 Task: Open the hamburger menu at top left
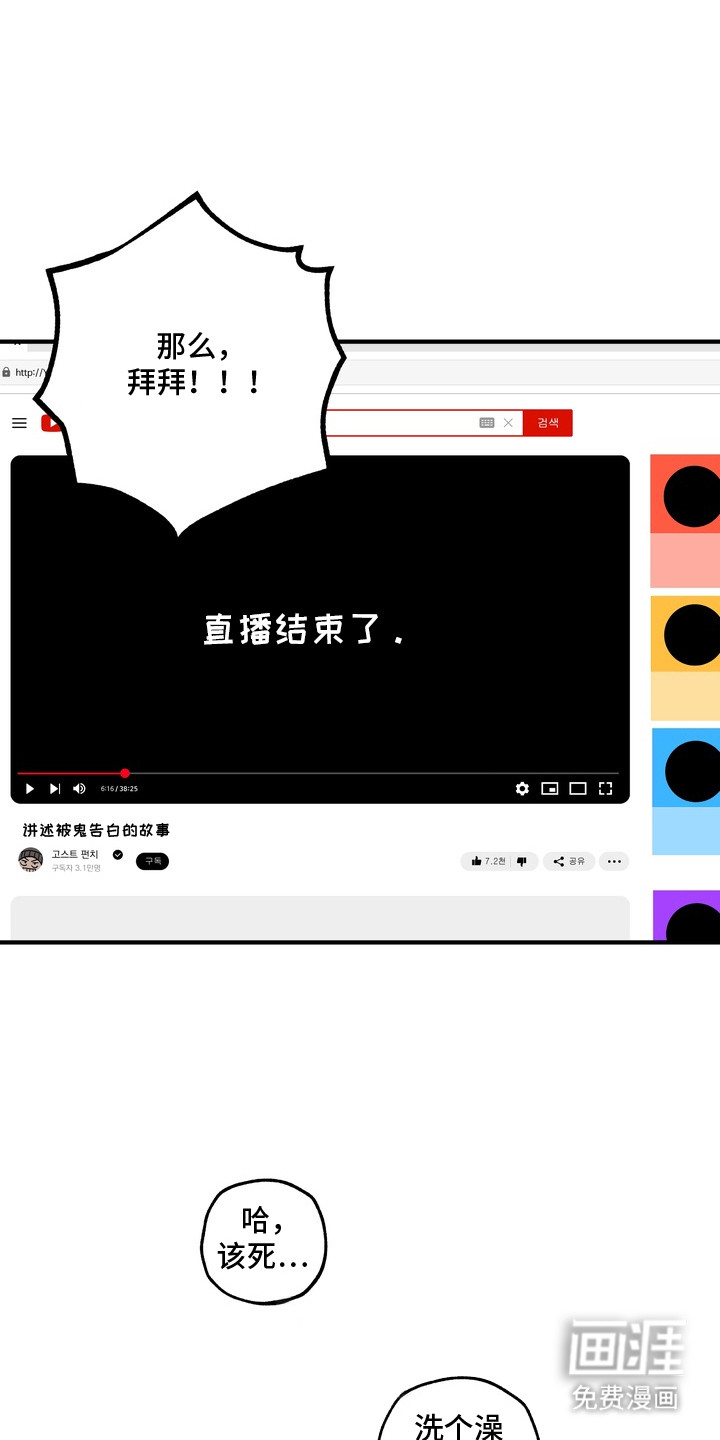19,423
